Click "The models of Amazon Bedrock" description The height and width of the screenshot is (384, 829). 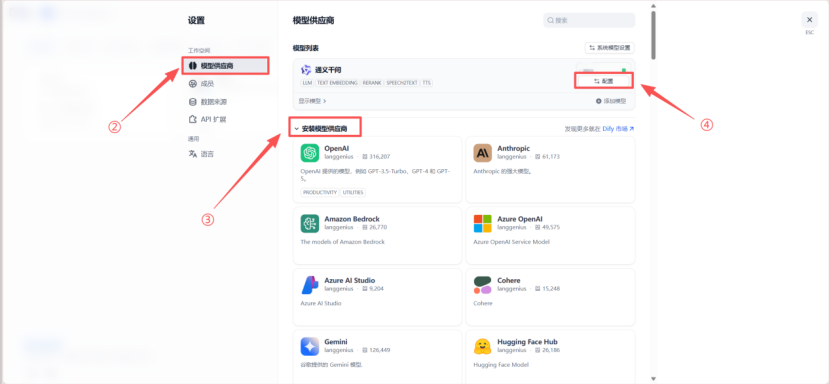[343, 242]
